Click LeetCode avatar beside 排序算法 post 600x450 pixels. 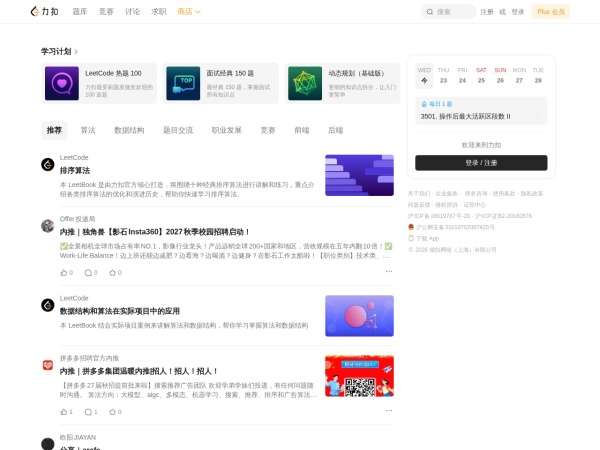click(x=48, y=165)
